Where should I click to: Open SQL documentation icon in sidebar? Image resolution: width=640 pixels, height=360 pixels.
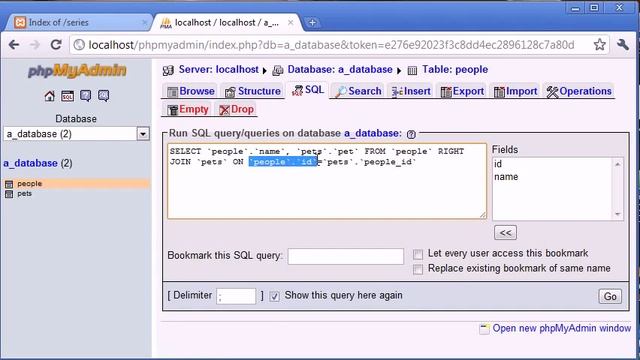pyautogui.click(x=103, y=96)
